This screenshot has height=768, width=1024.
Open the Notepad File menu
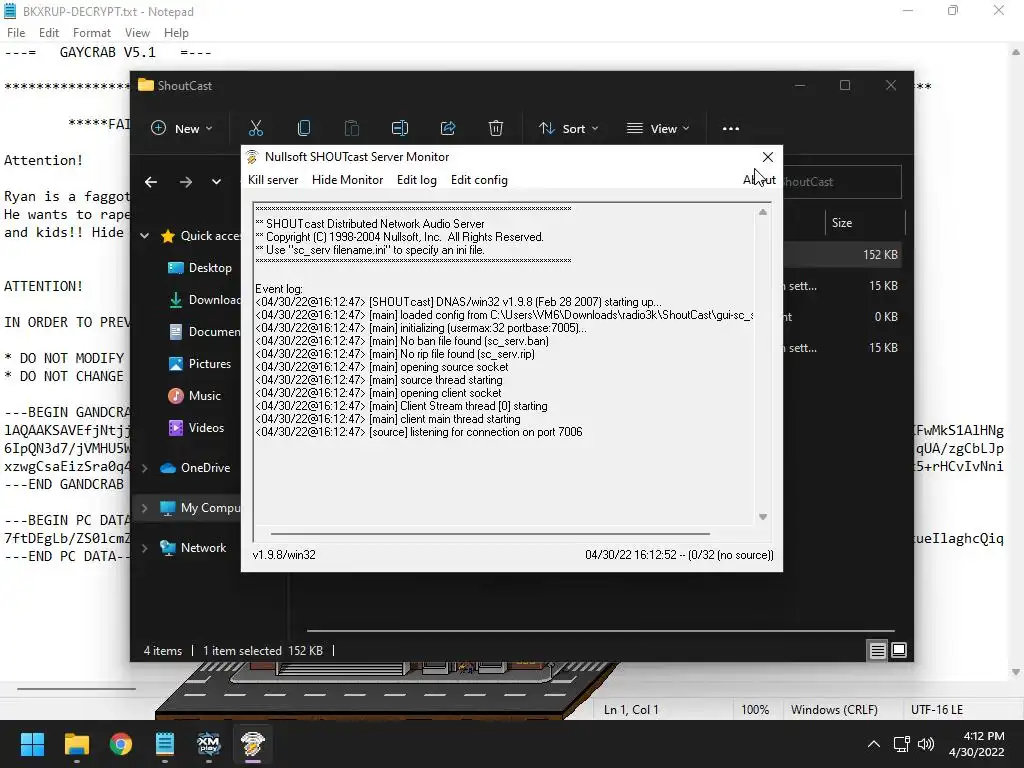click(x=16, y=33)
